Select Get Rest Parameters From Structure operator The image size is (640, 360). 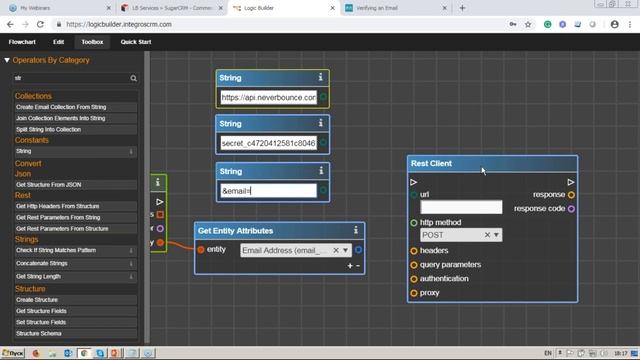[x=76, y=229]
